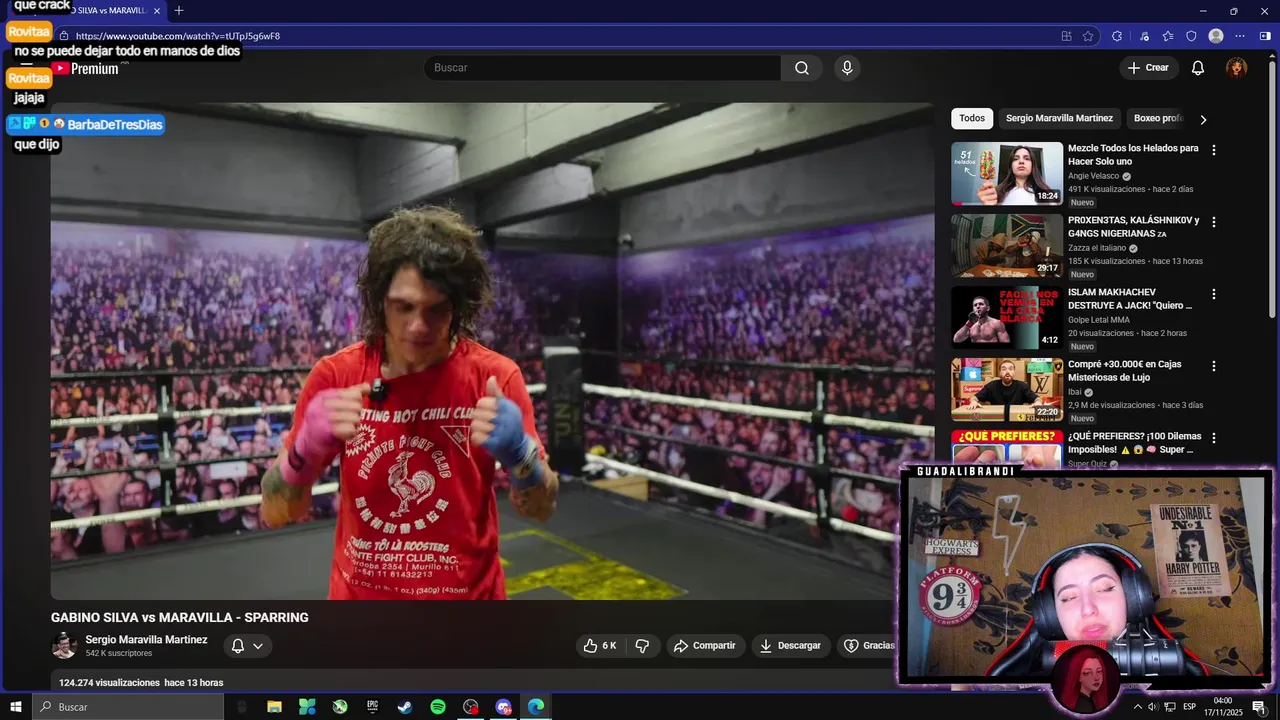Screen dimensions: 1280x720
Task: Close the current YouTube tab
Action: pyautogui.click(x=156, y=10)
